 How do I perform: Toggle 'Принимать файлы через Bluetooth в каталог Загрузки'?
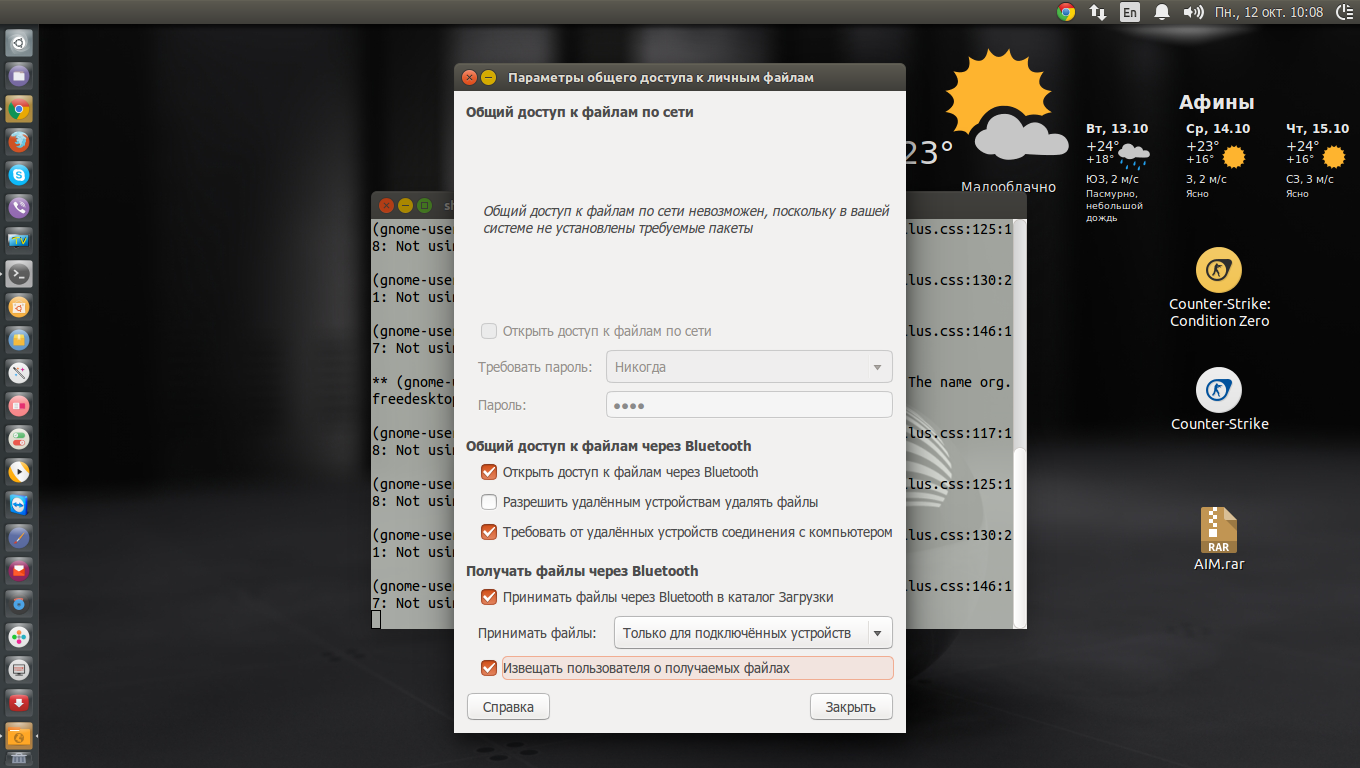point(489,597)
